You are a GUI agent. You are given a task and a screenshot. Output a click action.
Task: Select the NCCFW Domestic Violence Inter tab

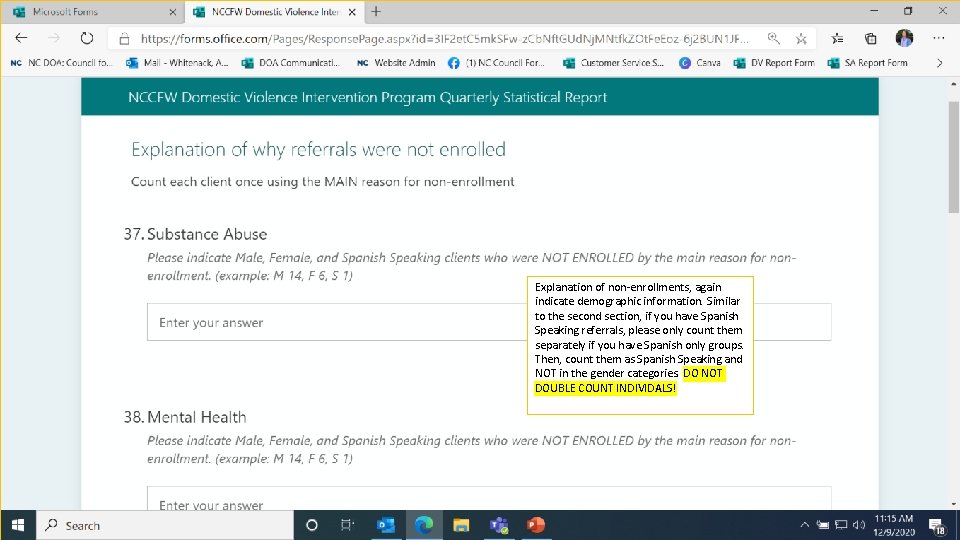[x=274, y=12]
